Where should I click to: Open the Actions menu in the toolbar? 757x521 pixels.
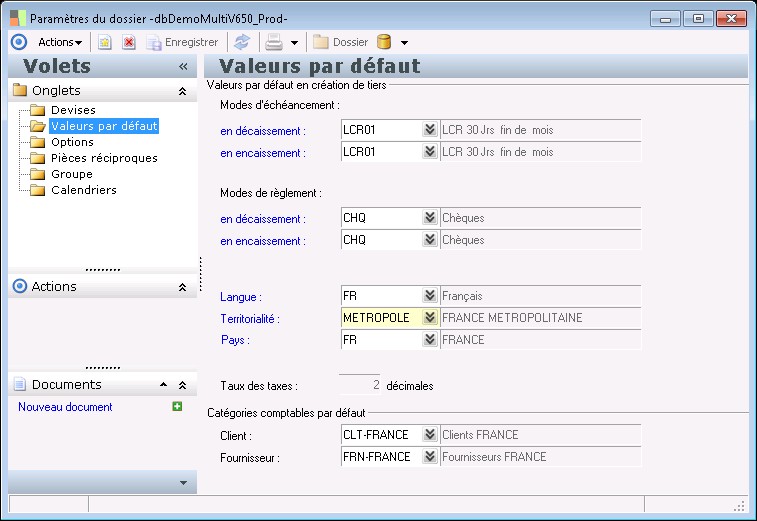pos(60,42)
